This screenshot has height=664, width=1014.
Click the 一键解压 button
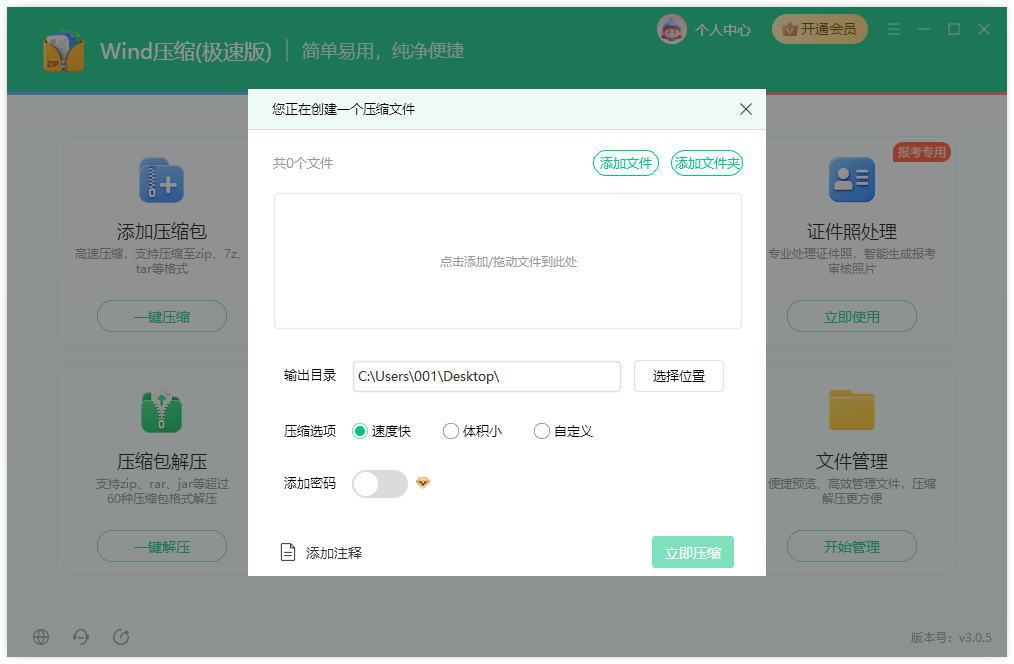[x=162, y=546]
